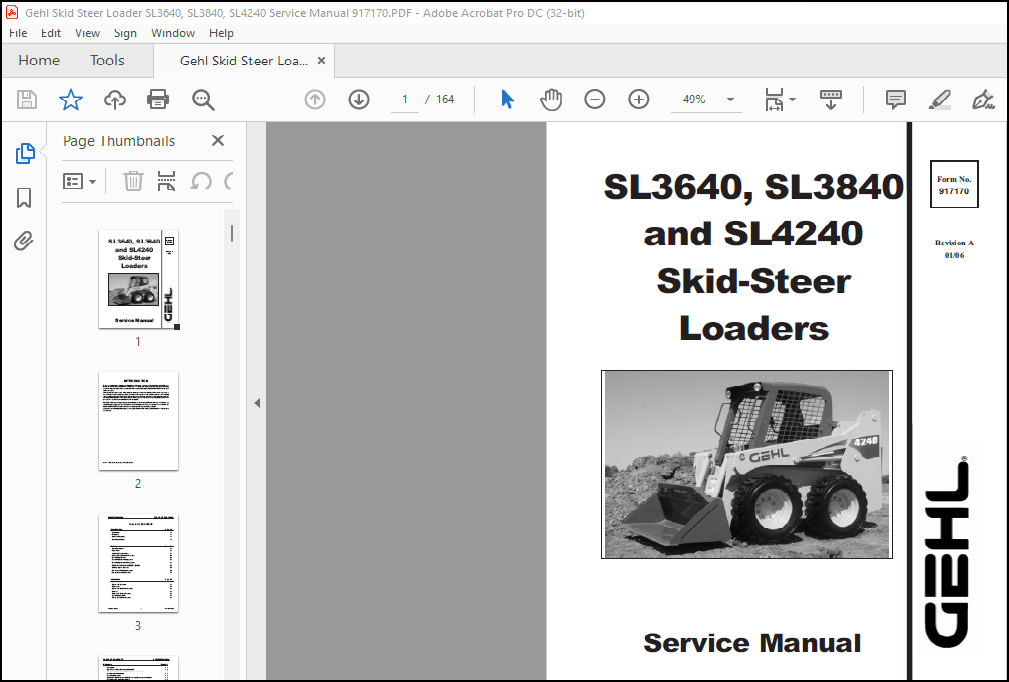This screenshot has height=682, width=1009.
Task: Open Find text magnifier icon
Action: 203,100
